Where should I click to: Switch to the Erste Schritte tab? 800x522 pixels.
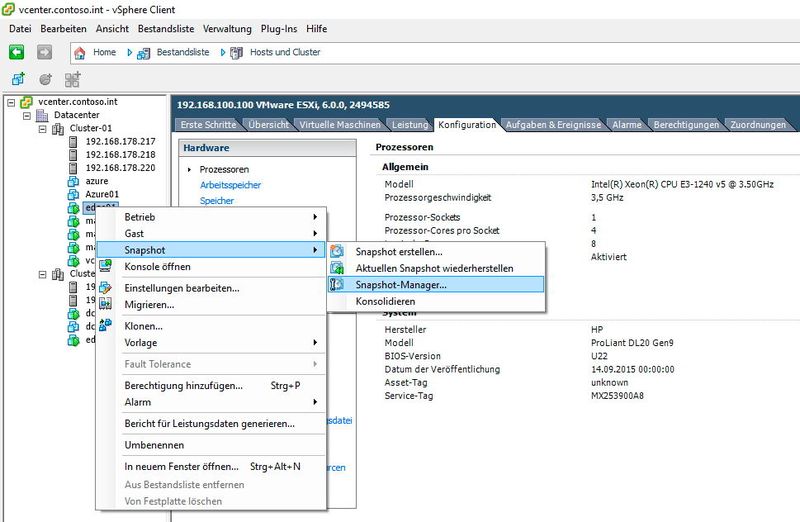[x=208, y=125]
